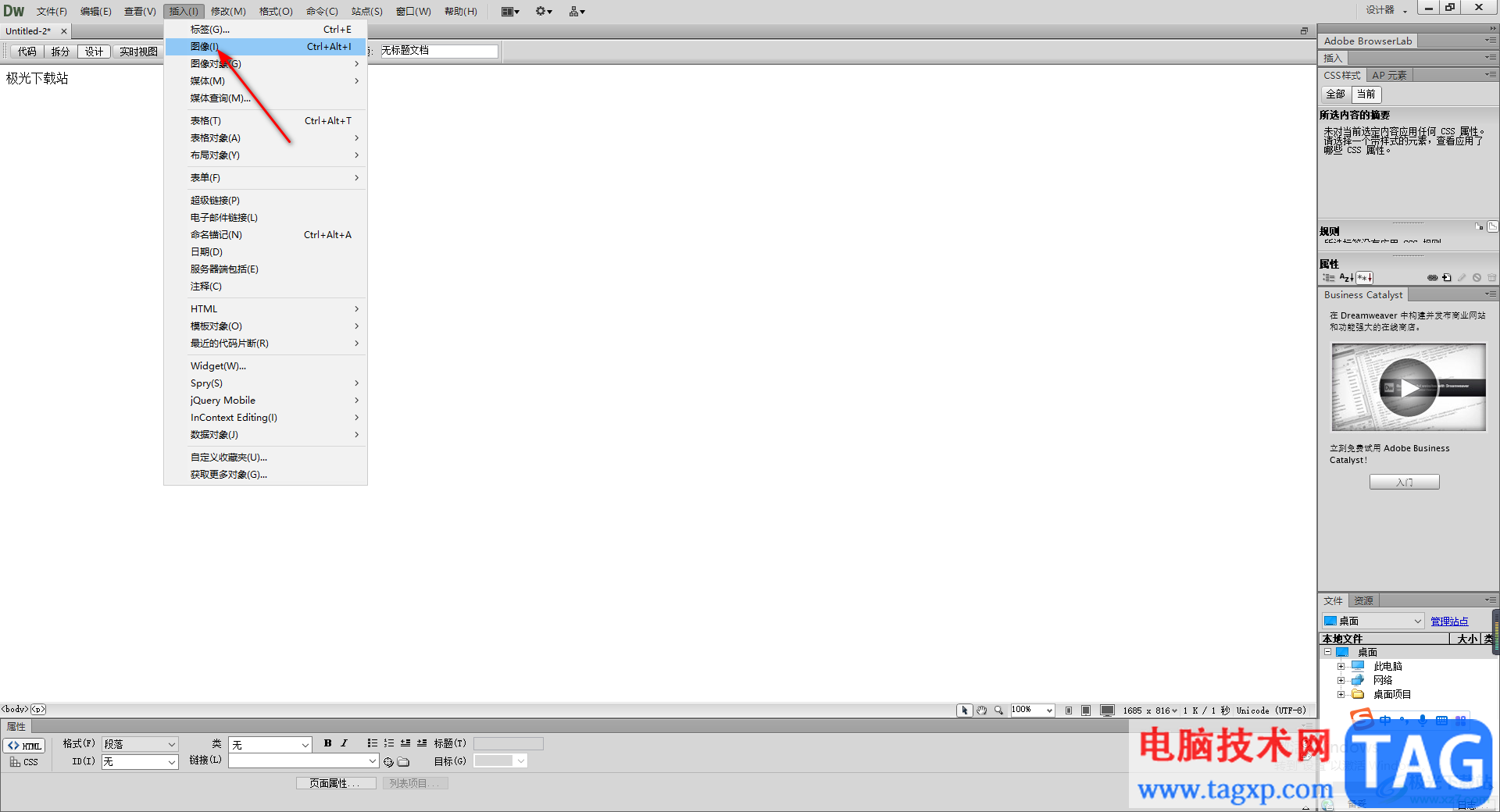This screenshot has width=1500, height=812.
Task: Click the edit rule pencil icon
Action: click(x=1462, y=277)
